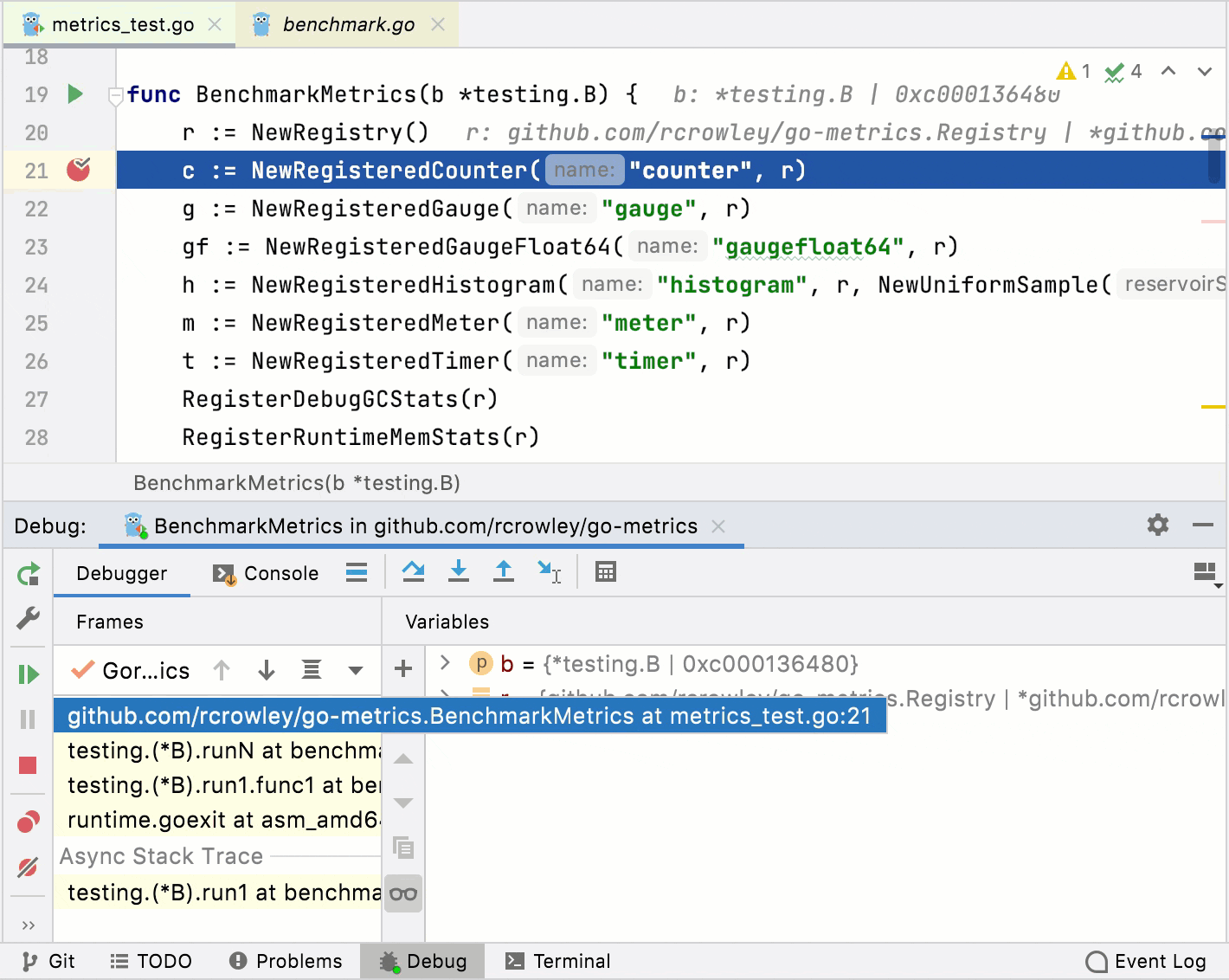Screen dimensions: 1229x980
Task: Expand variable b in Variables pane
Action: pos(445,663)
